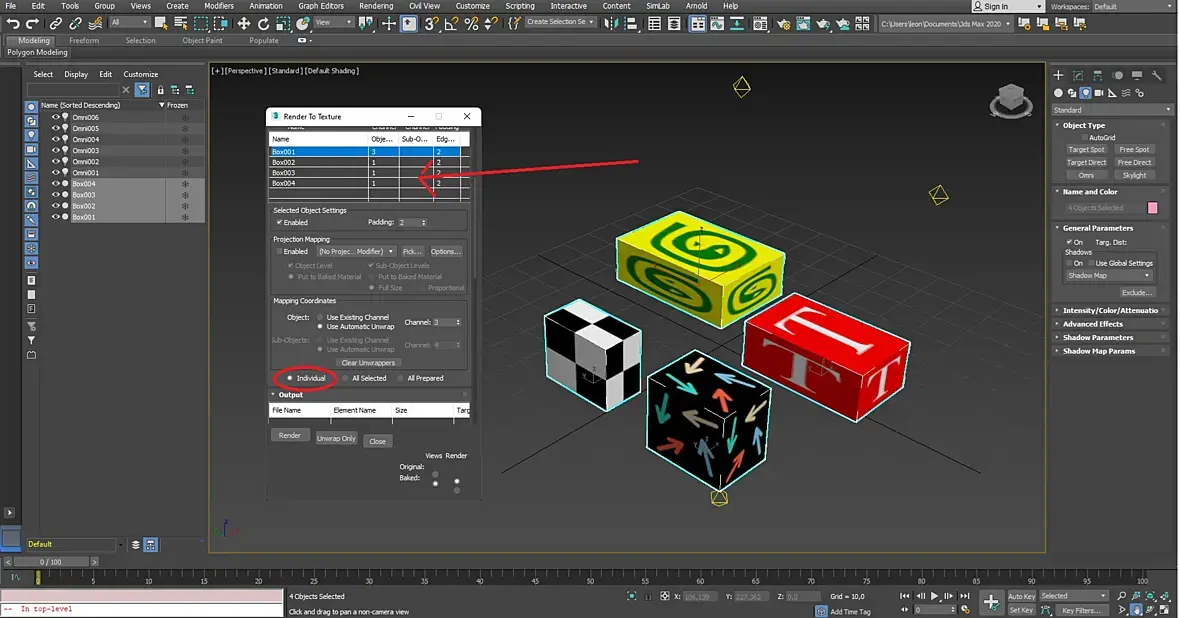Open the Utilities wrench tab icon
This screenshot has height=618, width=1180.
pos(1157,75)
